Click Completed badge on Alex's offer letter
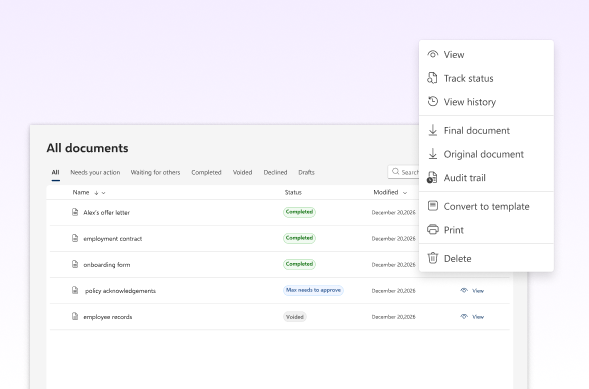This screenshot has height=389, width=589. coord(299,212)
